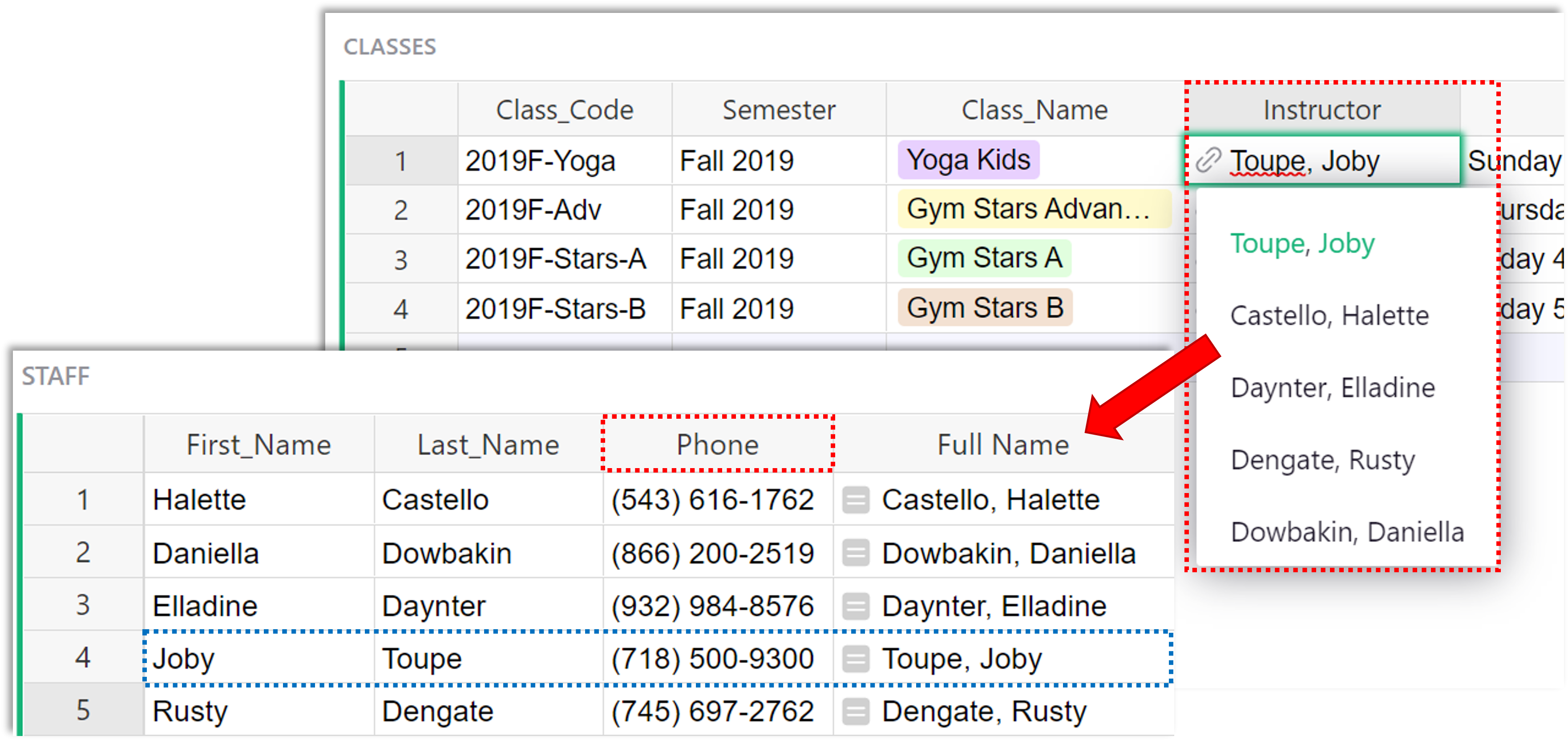Click the Yoga Kids purple choice tag
1568x740 pixels.
[x=968, y=160]
